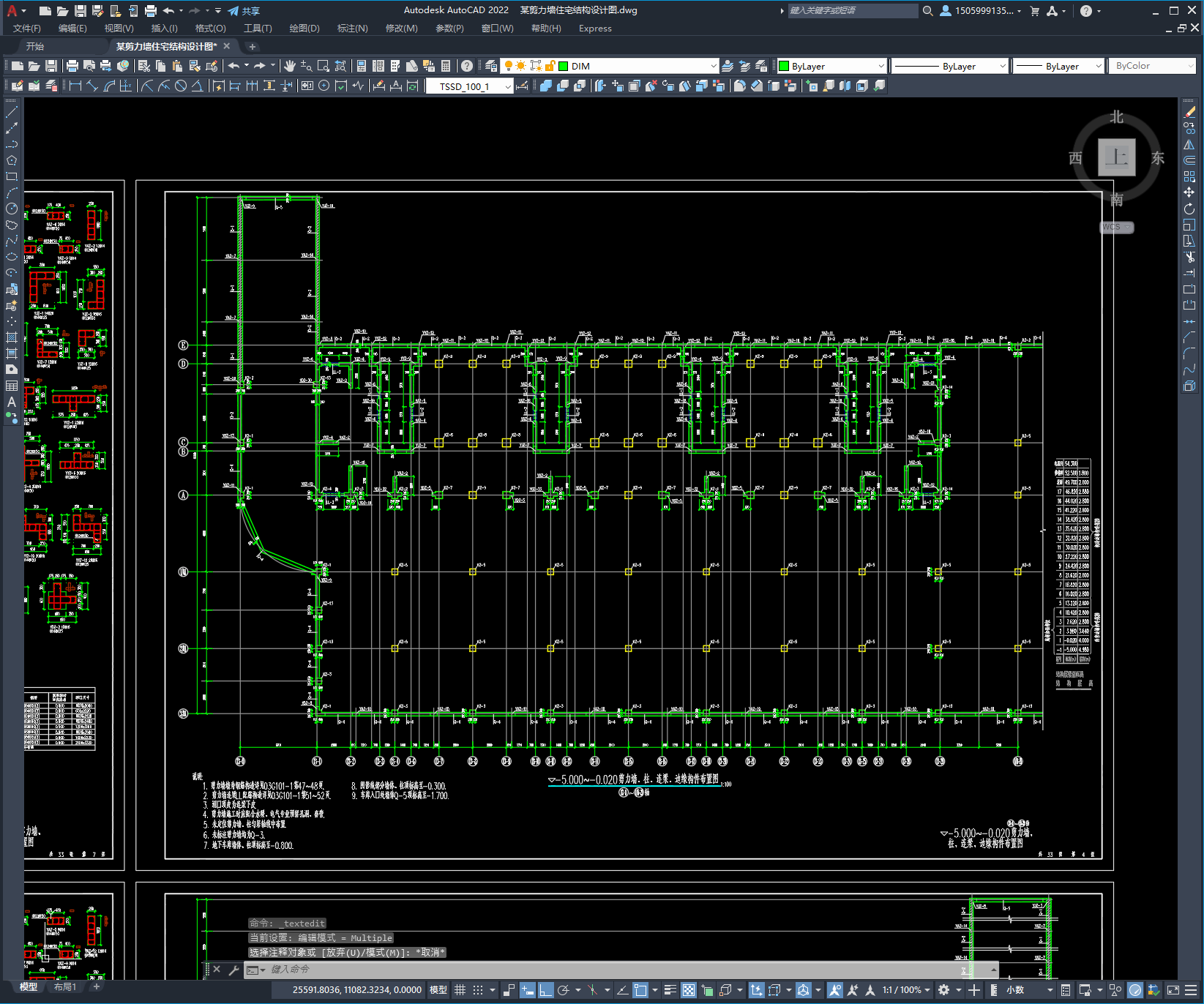Open the Autodesk App Store cart icon
The image size is (1204, 1004).
1035,11
